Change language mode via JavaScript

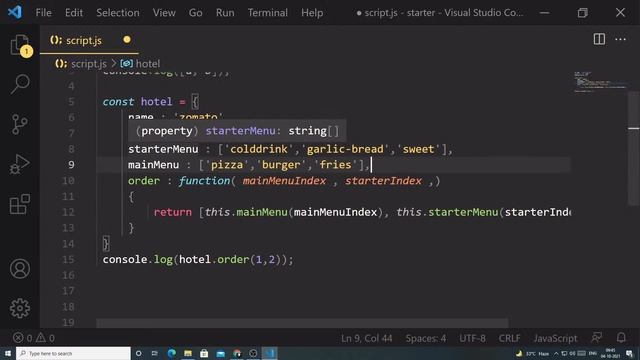pos(555,338)
